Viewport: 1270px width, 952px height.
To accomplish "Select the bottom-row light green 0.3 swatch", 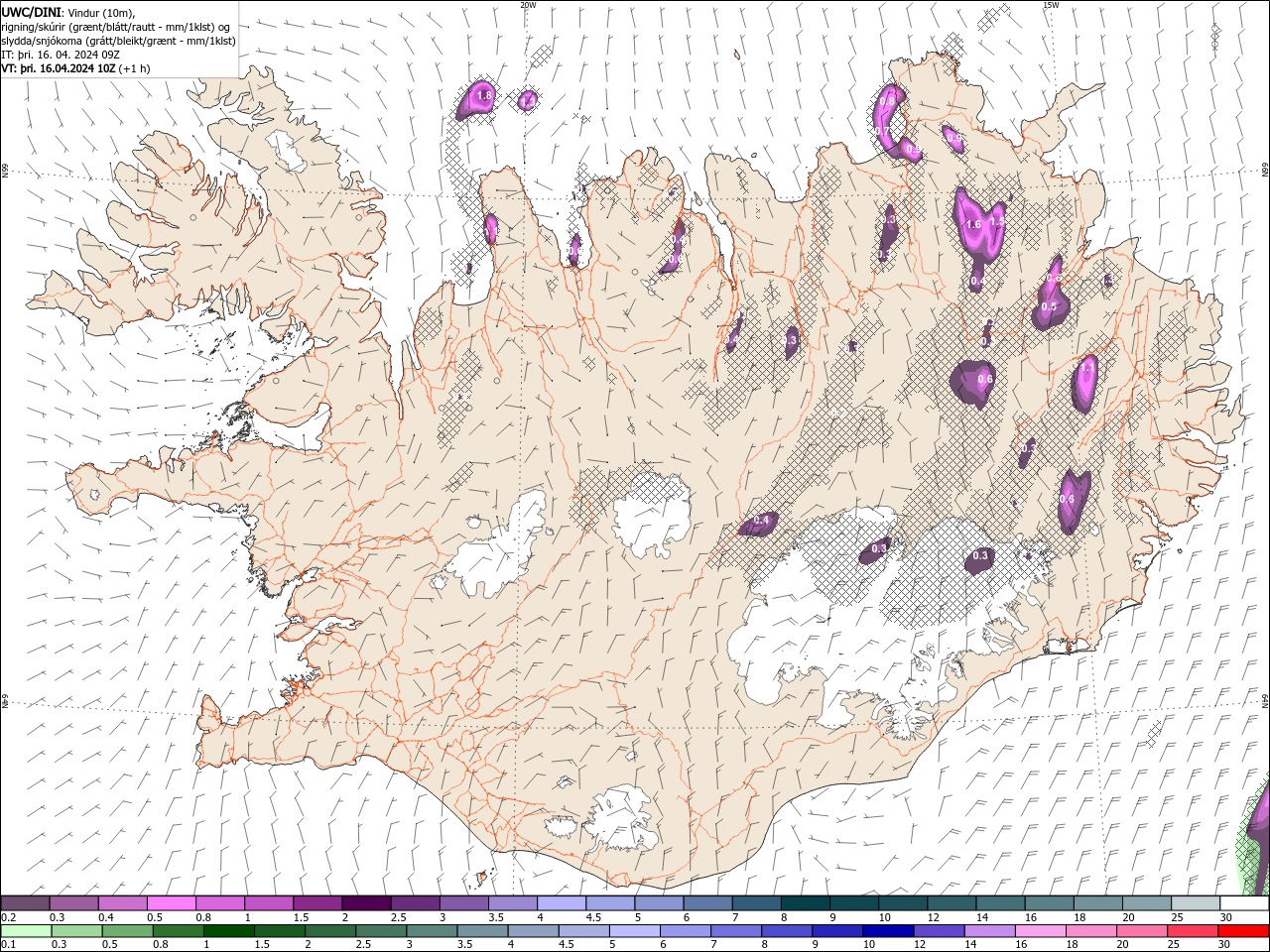I will (x=77, y=931).
